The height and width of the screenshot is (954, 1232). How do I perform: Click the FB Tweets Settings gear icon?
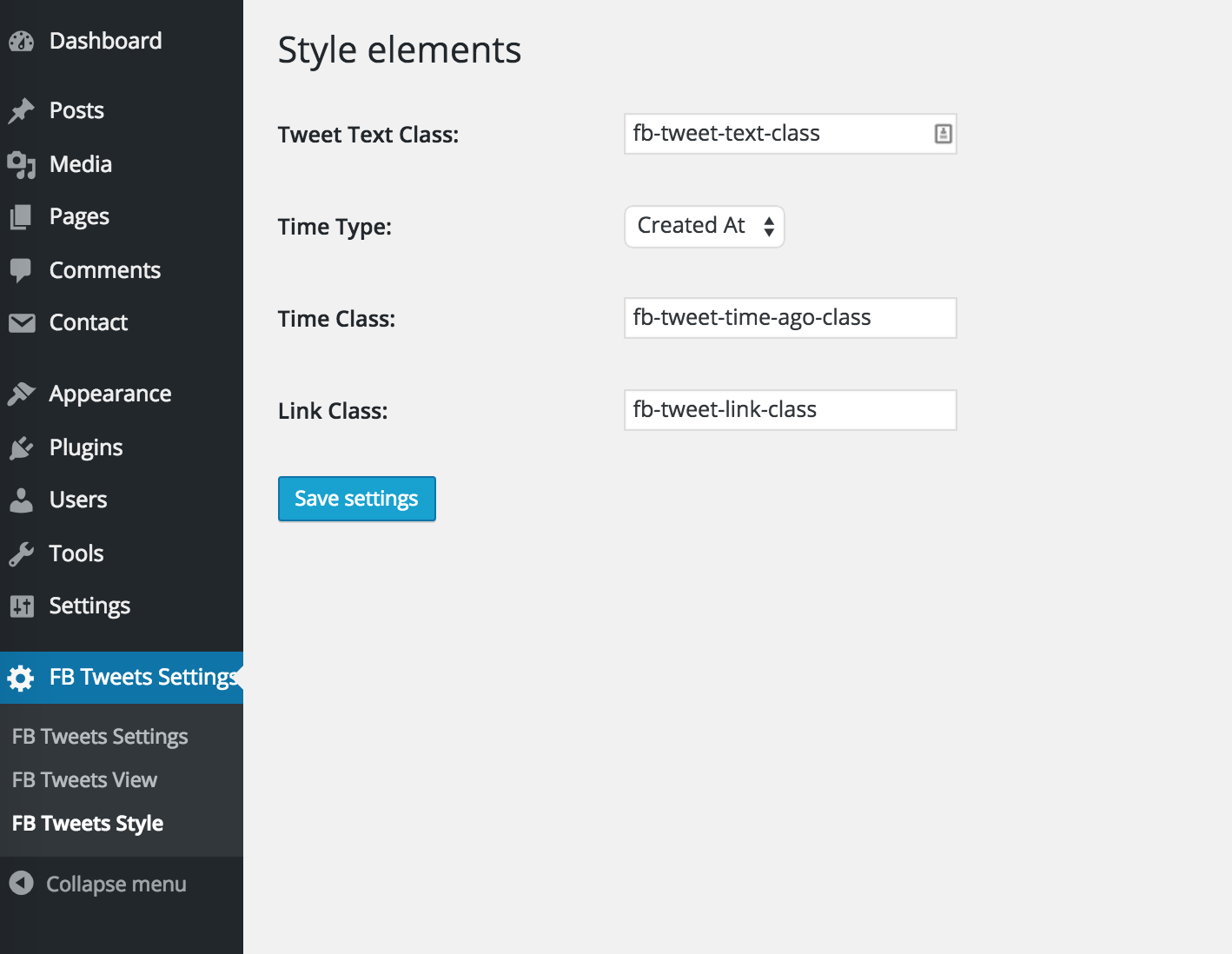[x=21, y=678]
